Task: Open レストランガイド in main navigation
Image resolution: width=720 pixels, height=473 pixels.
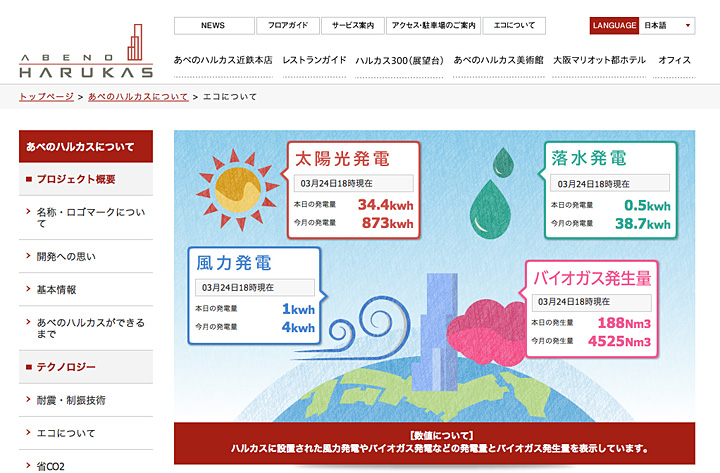Action: click(314, 60)
